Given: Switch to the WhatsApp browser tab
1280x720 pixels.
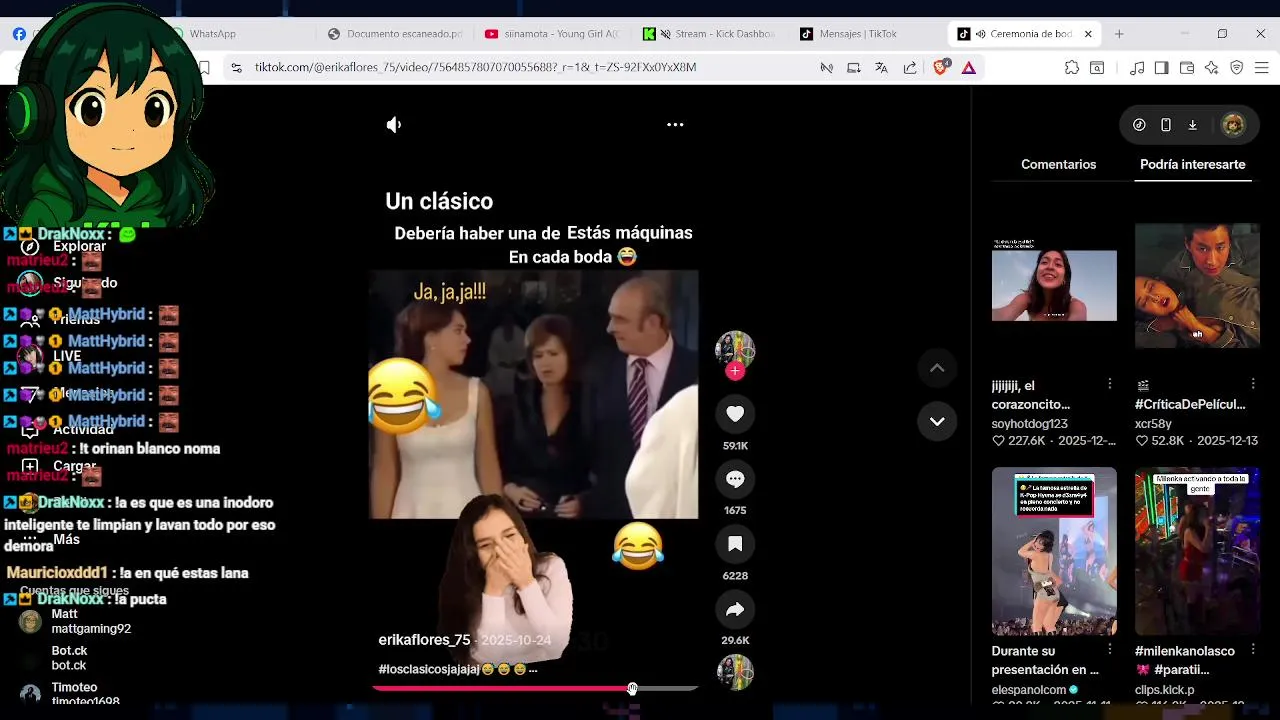Looking at the screenshot, I should tap(212, 34).
